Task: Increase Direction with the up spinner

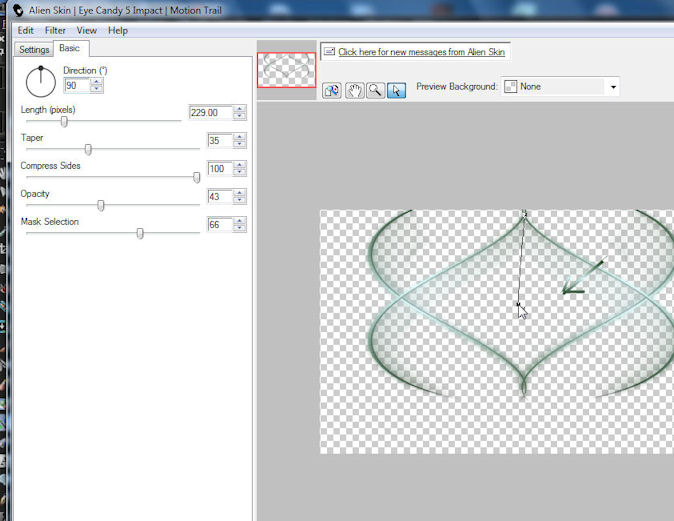Action: tap(97, 82)
